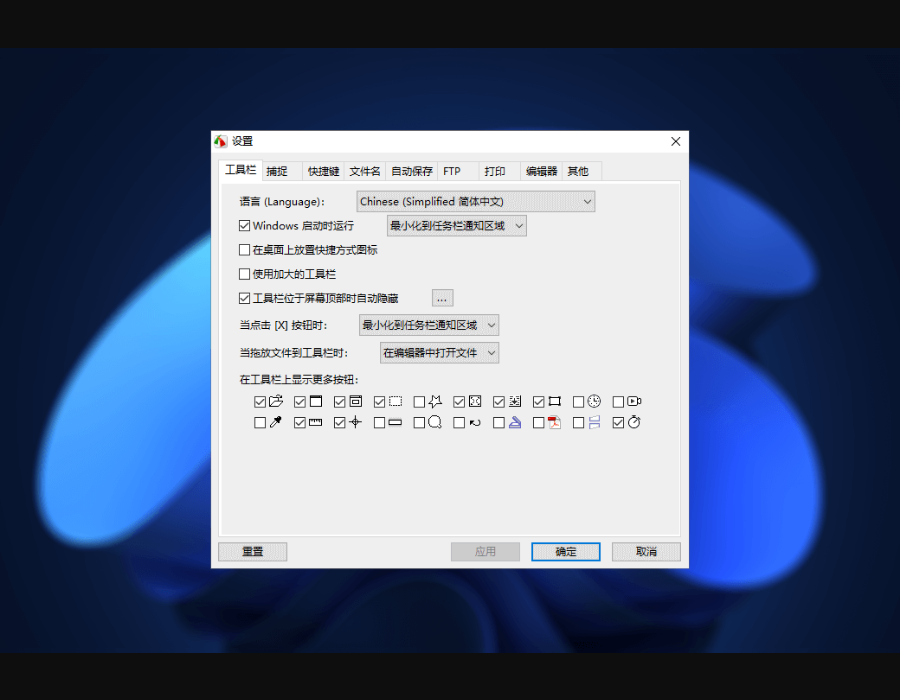Open auto-hide options via the … button
This screenshot has height=700, width=900.
[x=443, y=298]
